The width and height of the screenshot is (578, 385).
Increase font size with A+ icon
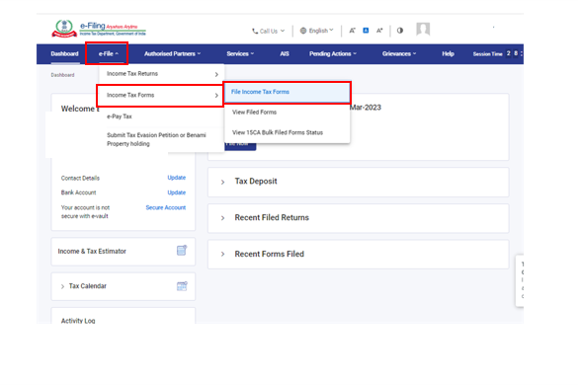pos(379,31)
